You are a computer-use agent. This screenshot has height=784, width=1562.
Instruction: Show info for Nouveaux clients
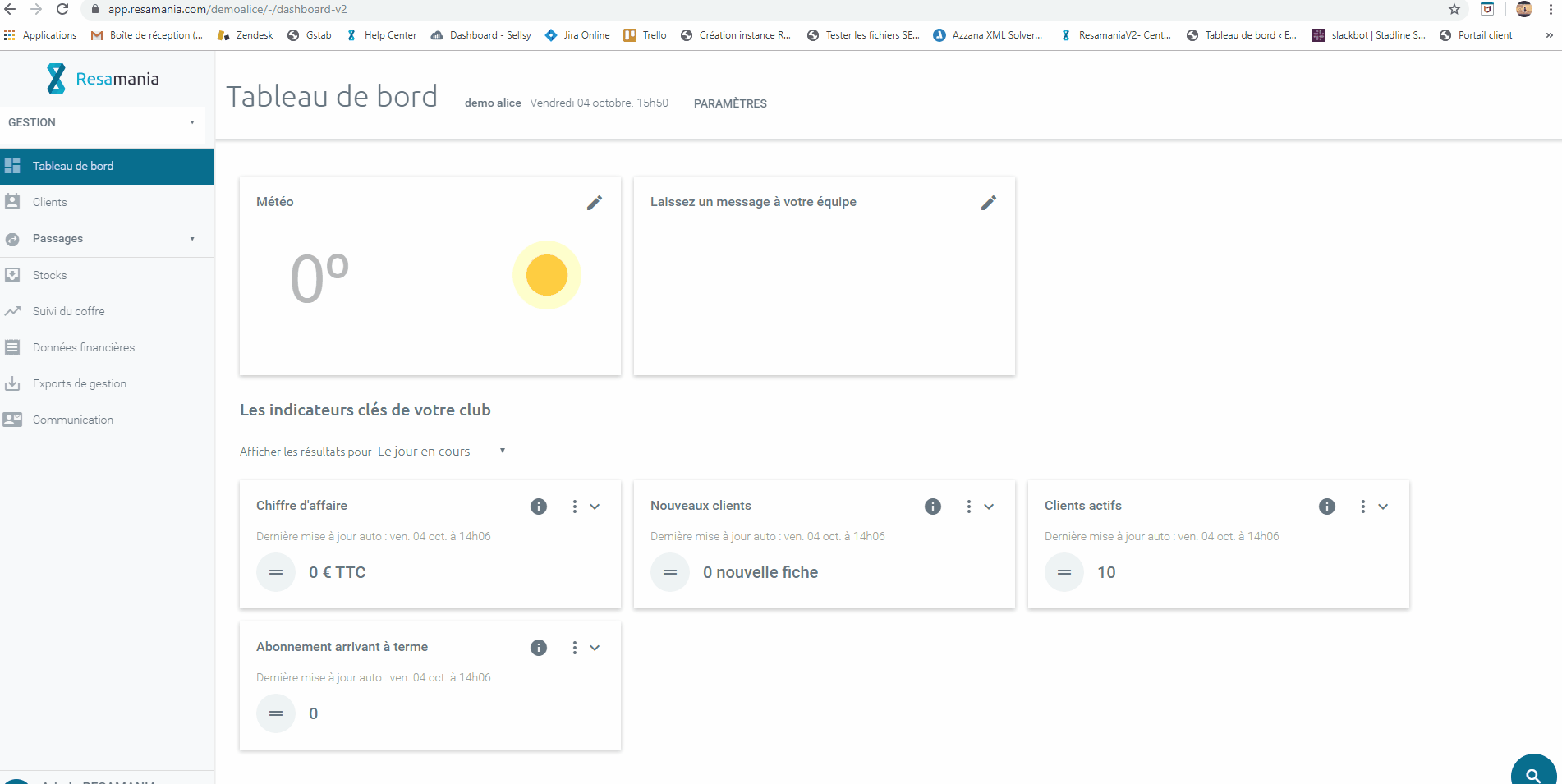(x=933, y=507)
